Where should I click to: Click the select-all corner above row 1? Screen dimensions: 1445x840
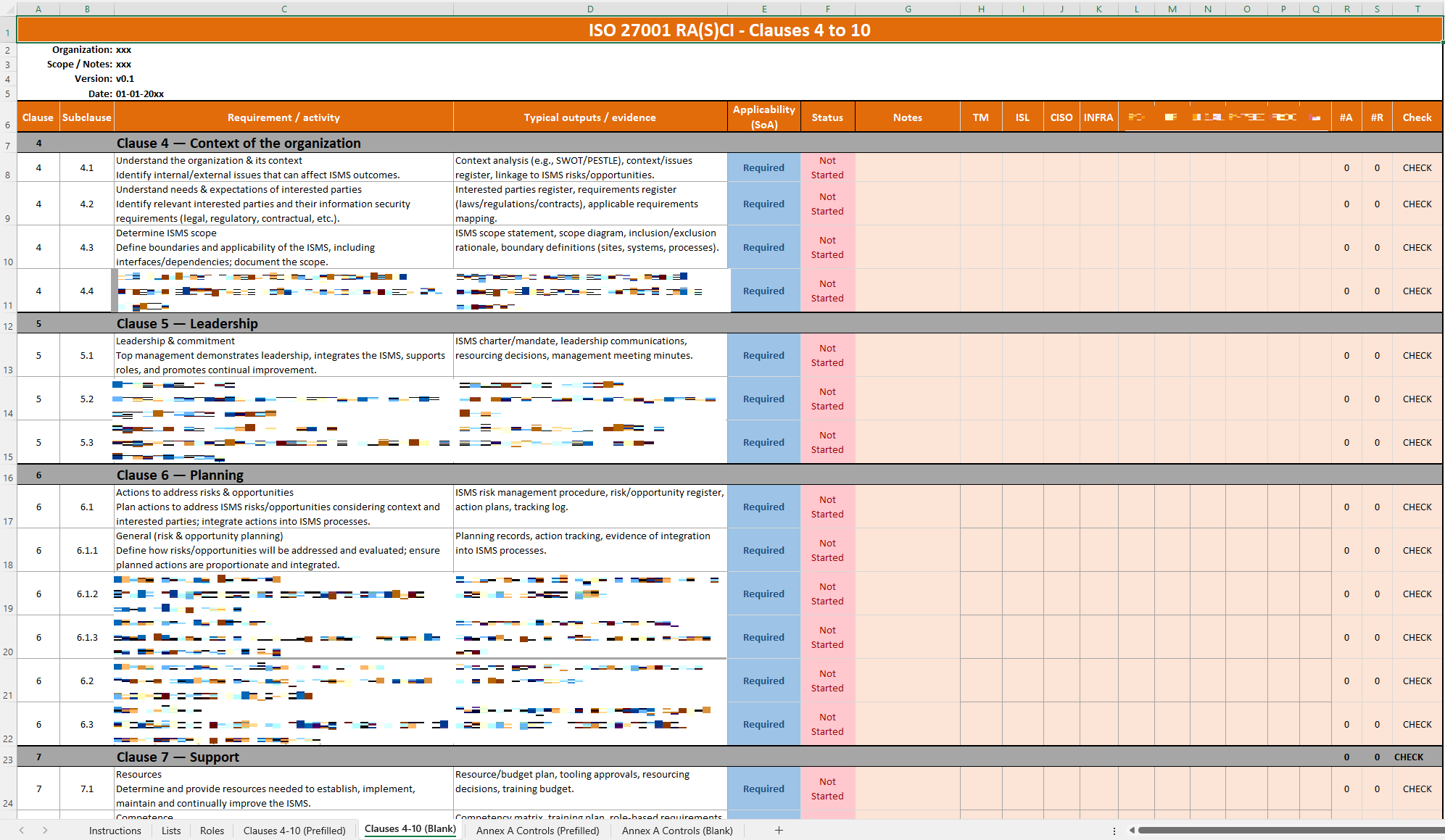pyautogui.click(x=8, y=9)
